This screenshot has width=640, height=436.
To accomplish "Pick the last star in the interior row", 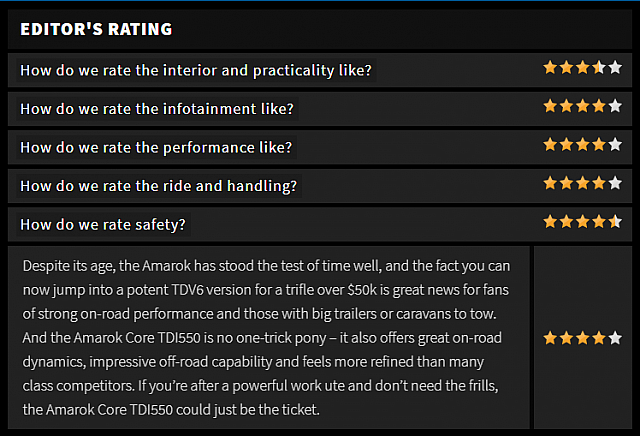I will [615, 68].
